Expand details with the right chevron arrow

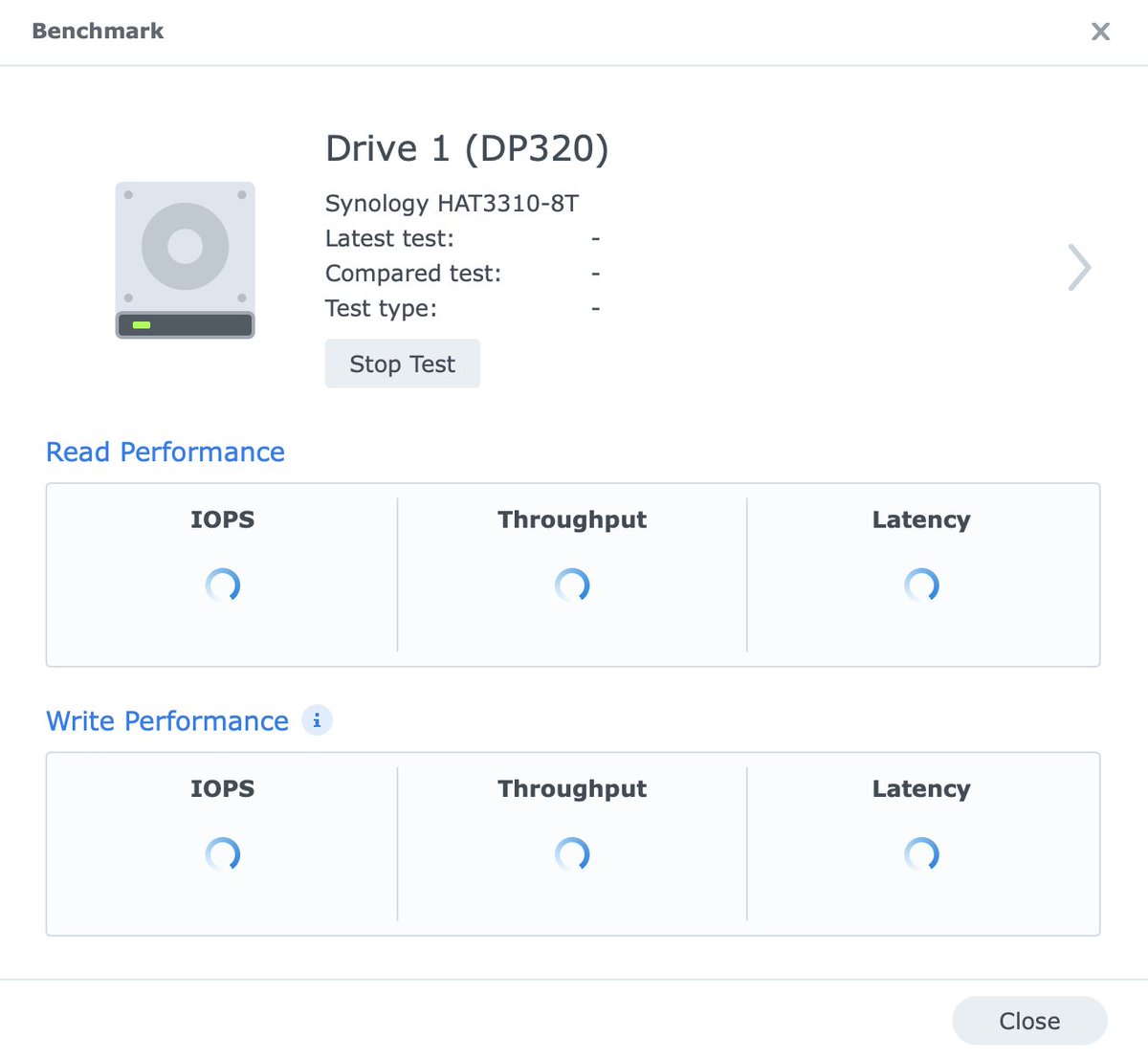[x=1079, y=268]
